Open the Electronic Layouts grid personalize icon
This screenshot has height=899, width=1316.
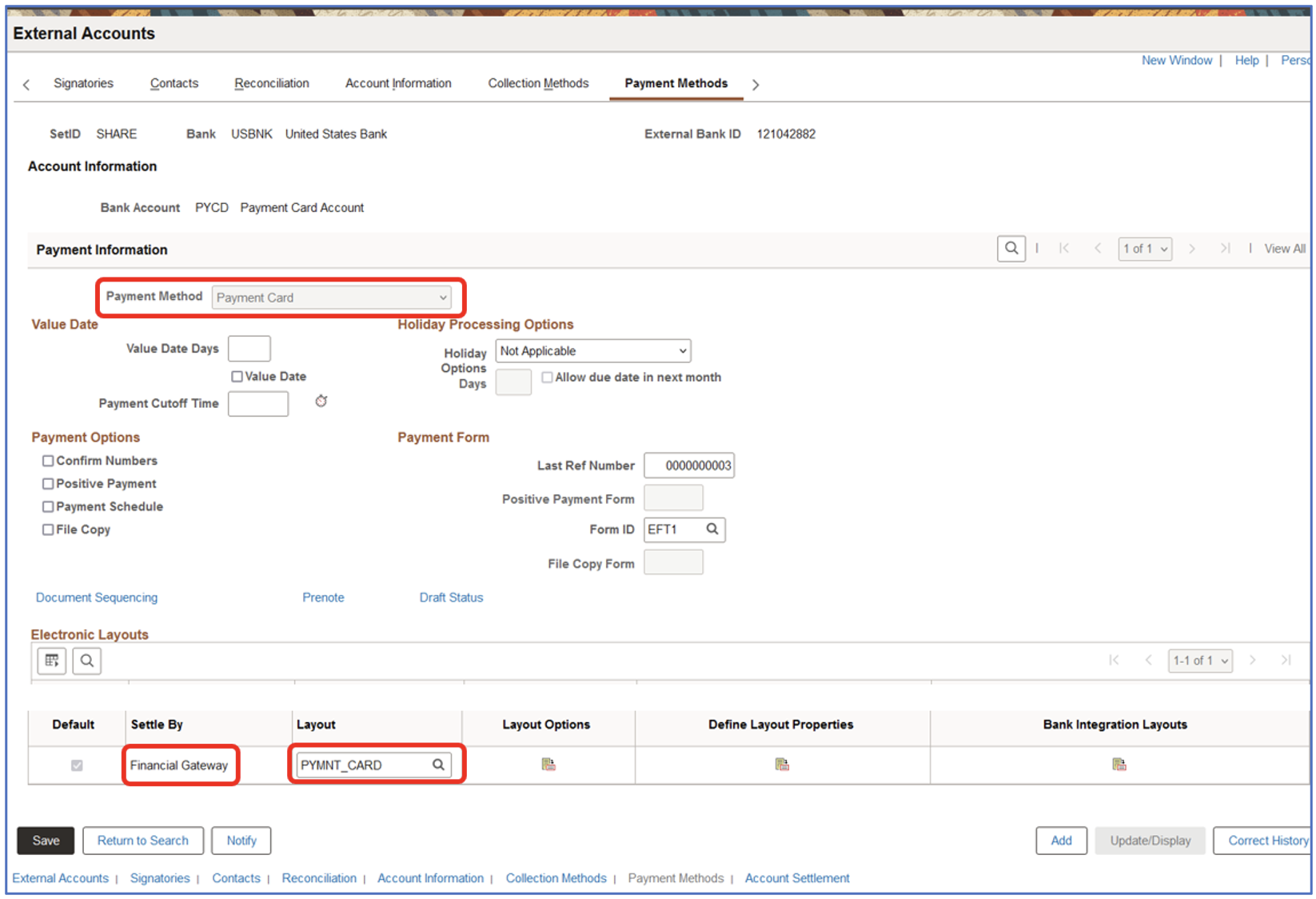pos(52,661)
